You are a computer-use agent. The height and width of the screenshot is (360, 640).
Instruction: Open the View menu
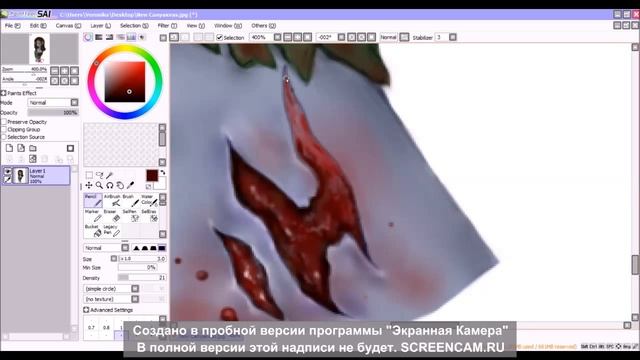click(196, 25)
